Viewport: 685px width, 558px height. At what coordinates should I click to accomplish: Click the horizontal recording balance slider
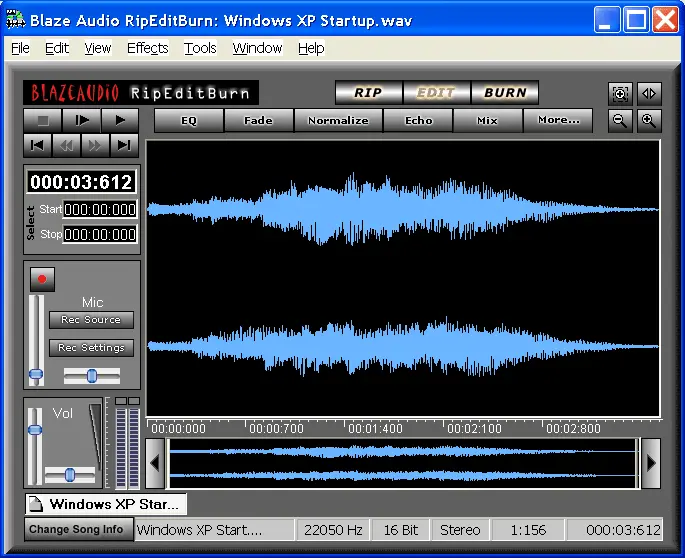[x=92, y=376]
